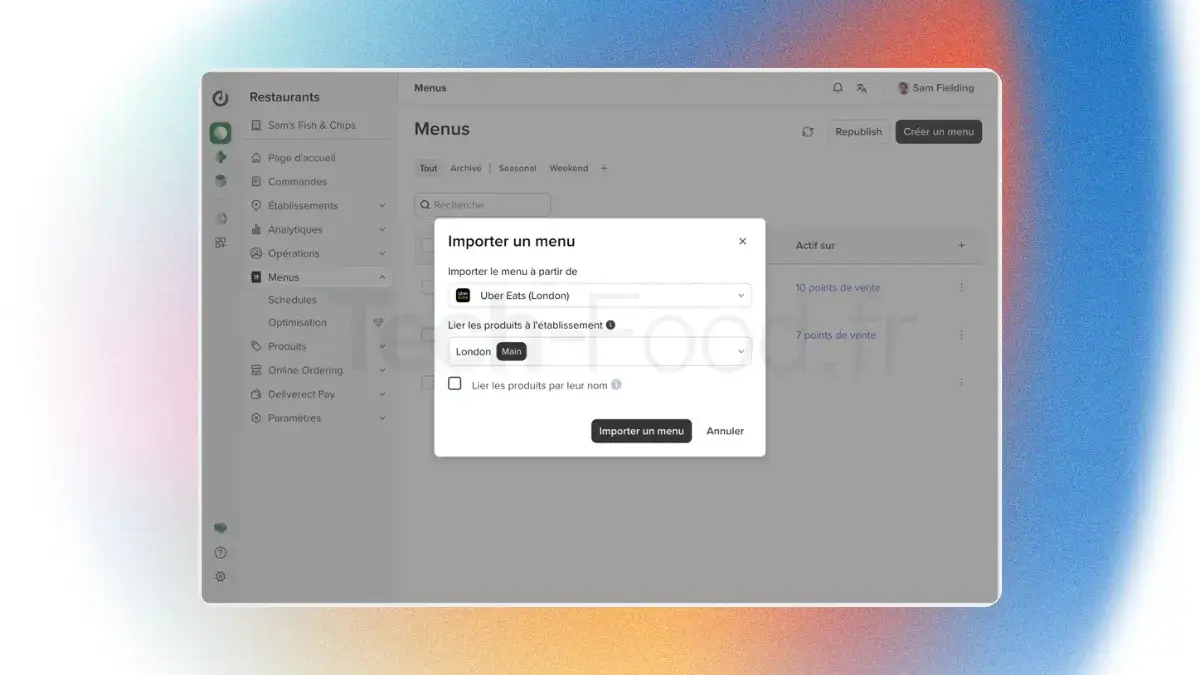This screenshot has height=675, width=1200.
Task: Switch to the Weekend tab
Action: click(x=568, y=168)
